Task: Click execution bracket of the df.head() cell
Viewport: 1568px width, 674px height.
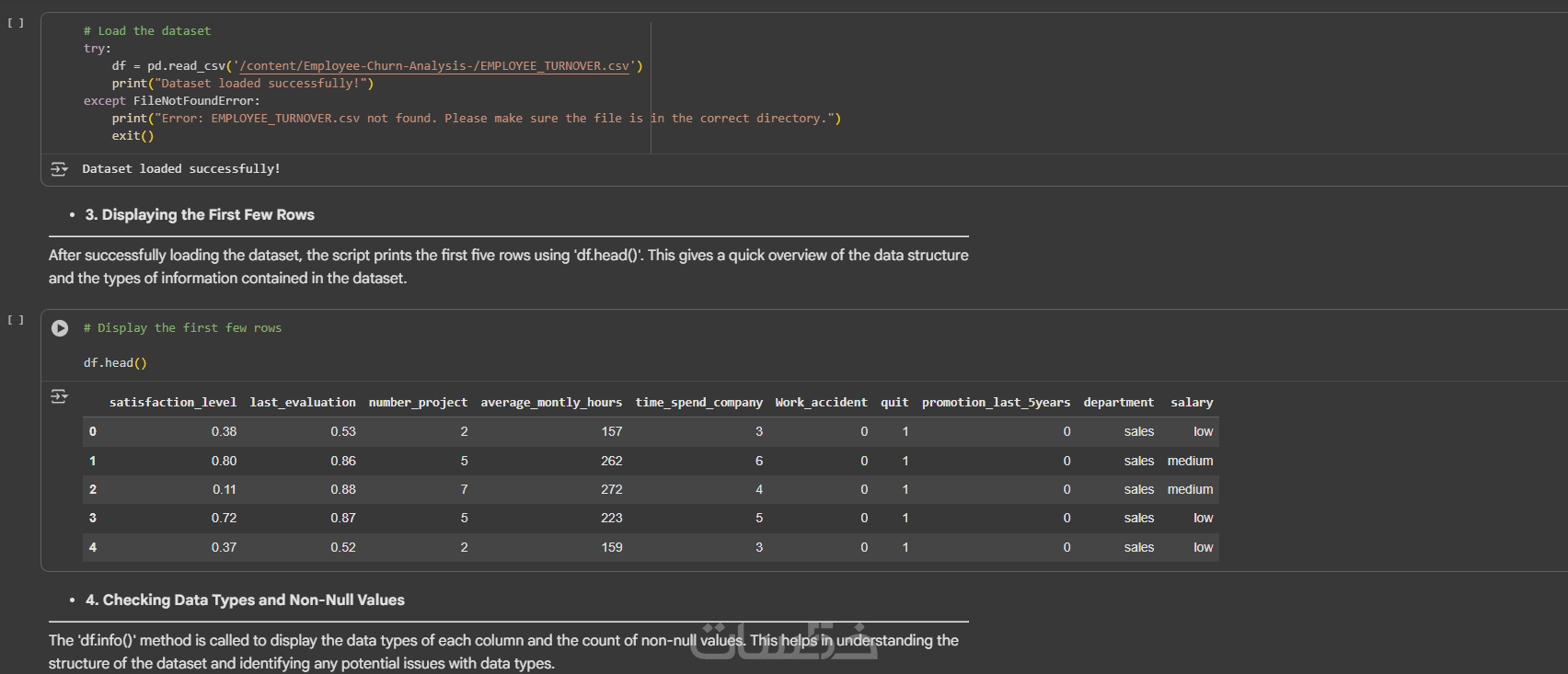Action: 16,320
